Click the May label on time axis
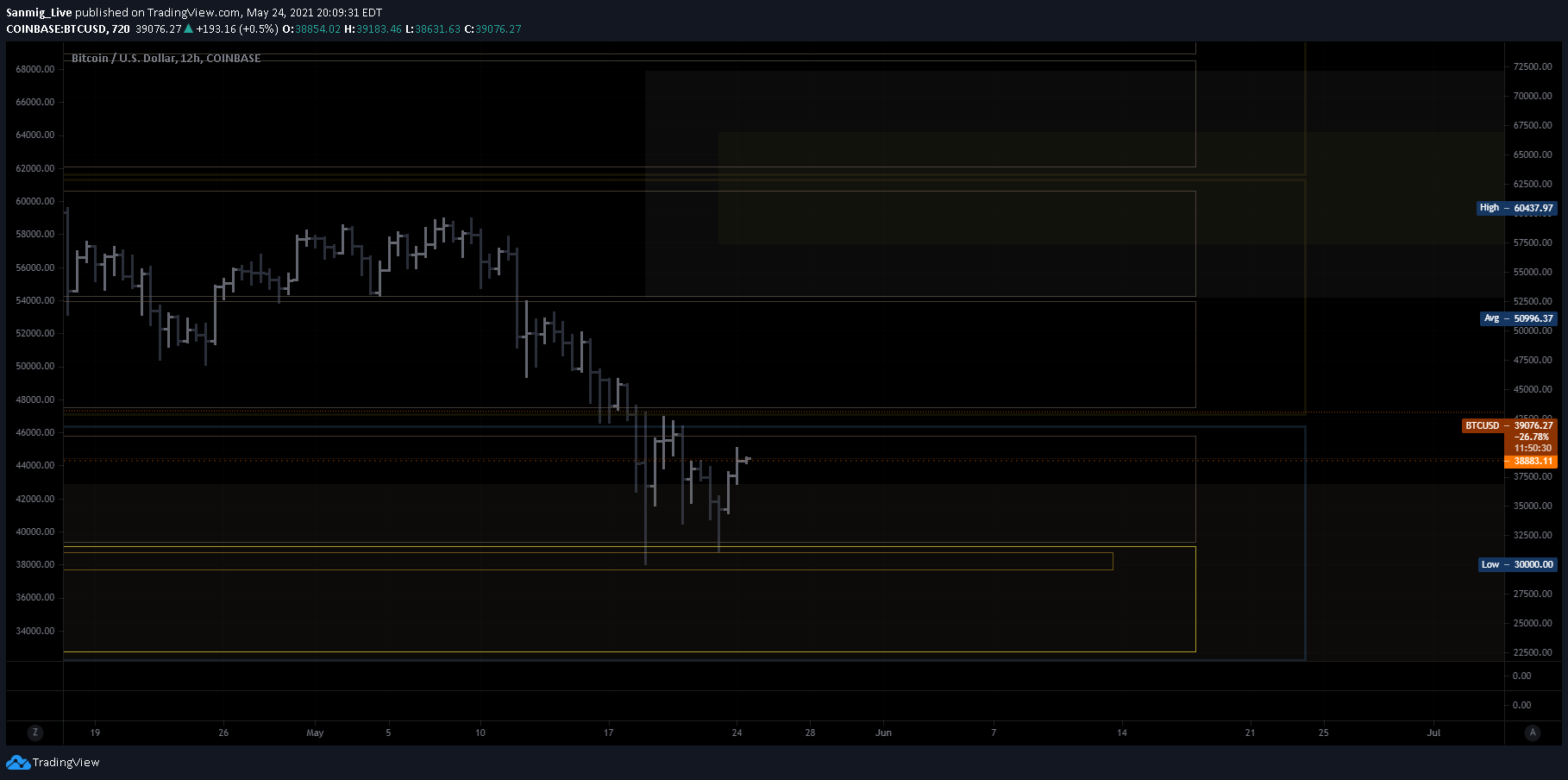 (315, 733)
